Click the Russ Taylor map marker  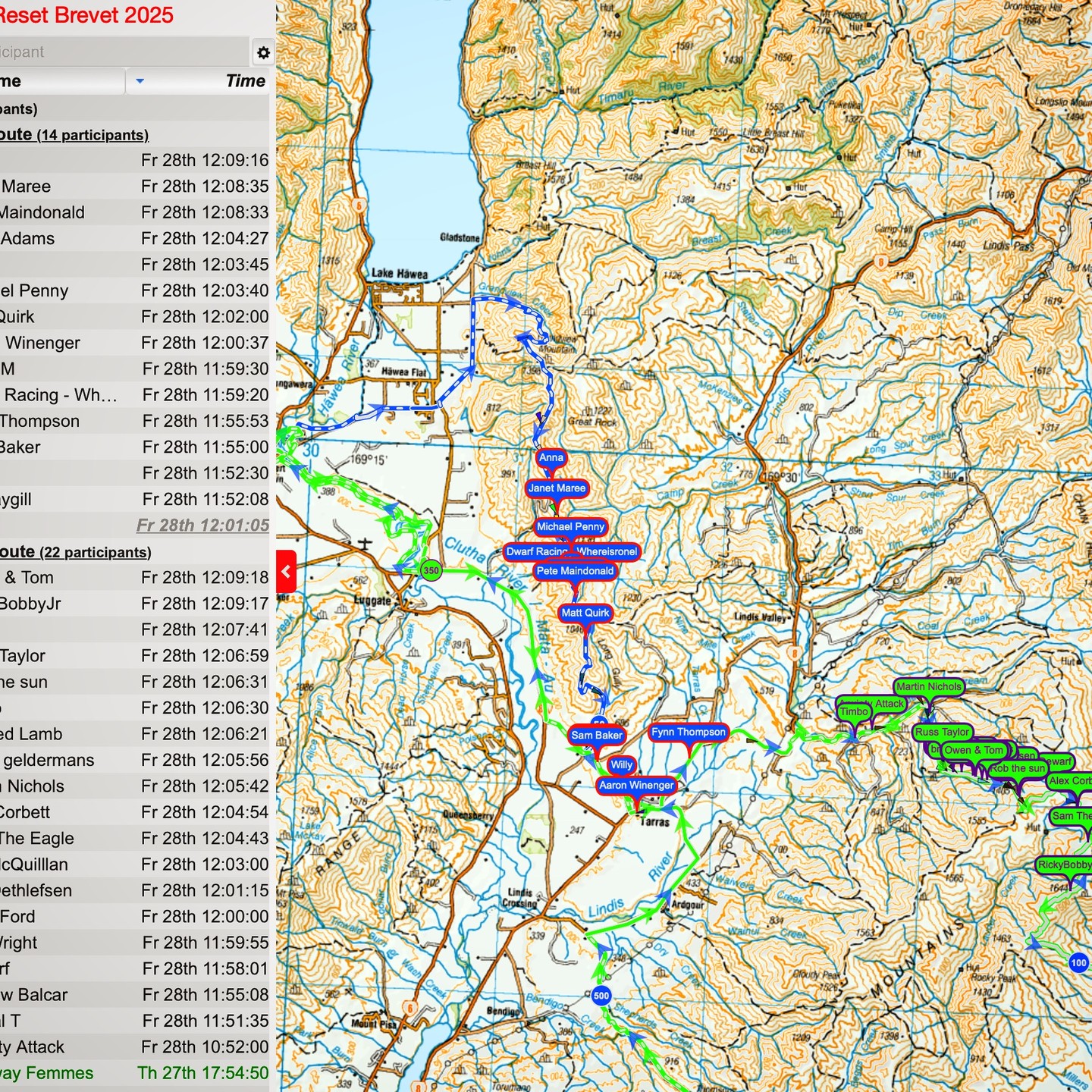coord(942,732)
